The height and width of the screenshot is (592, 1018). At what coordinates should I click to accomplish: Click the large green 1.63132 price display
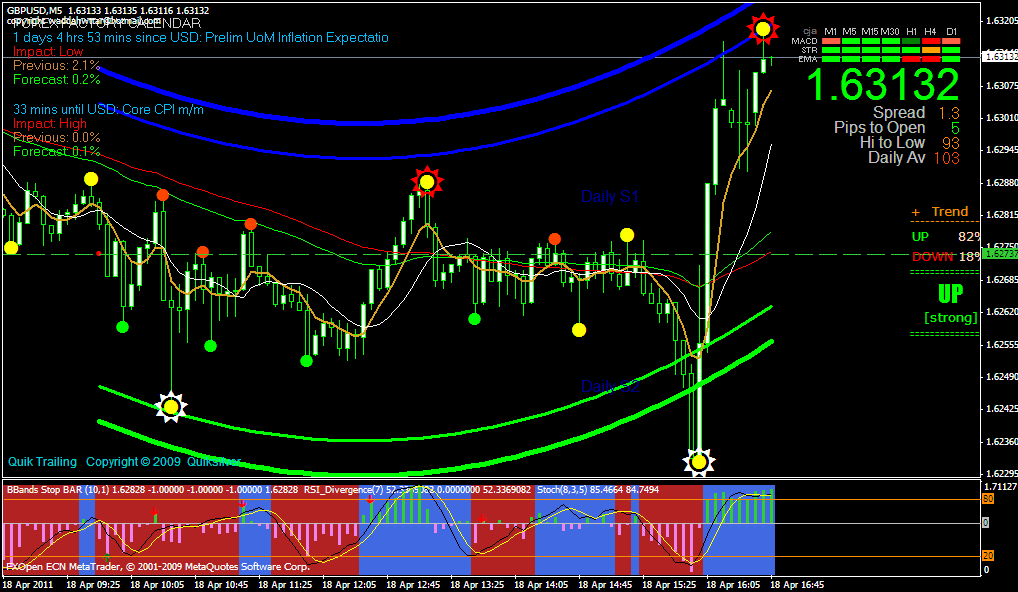tap(883, 85)
